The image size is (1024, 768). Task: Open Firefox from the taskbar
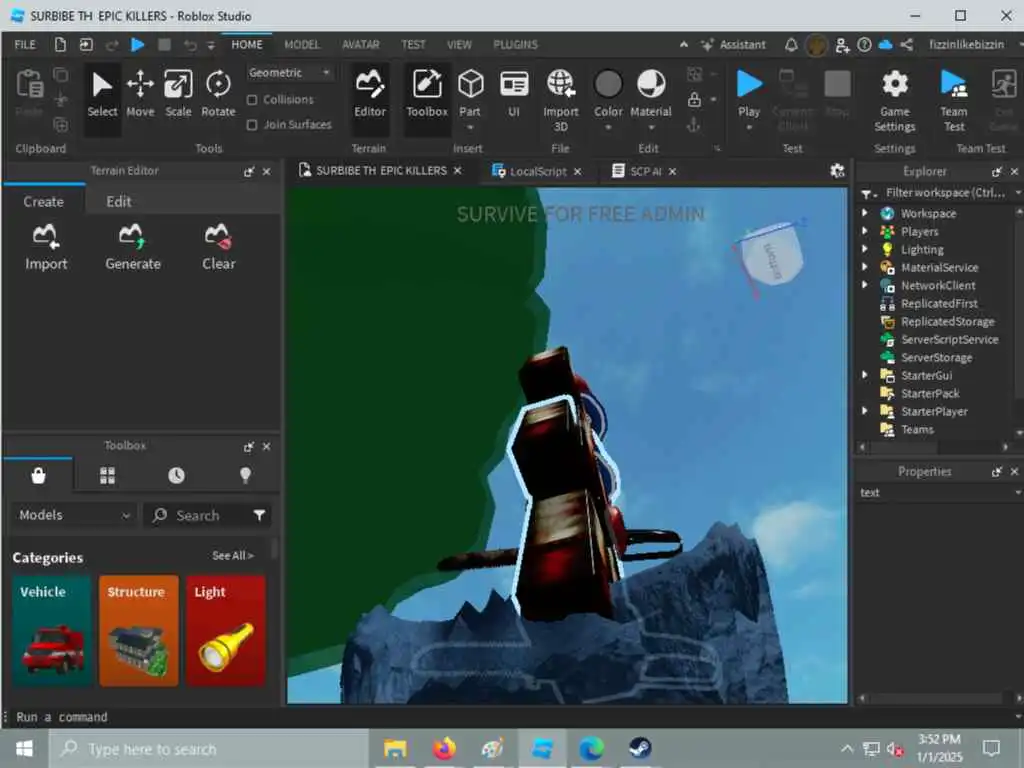(444, 748)
